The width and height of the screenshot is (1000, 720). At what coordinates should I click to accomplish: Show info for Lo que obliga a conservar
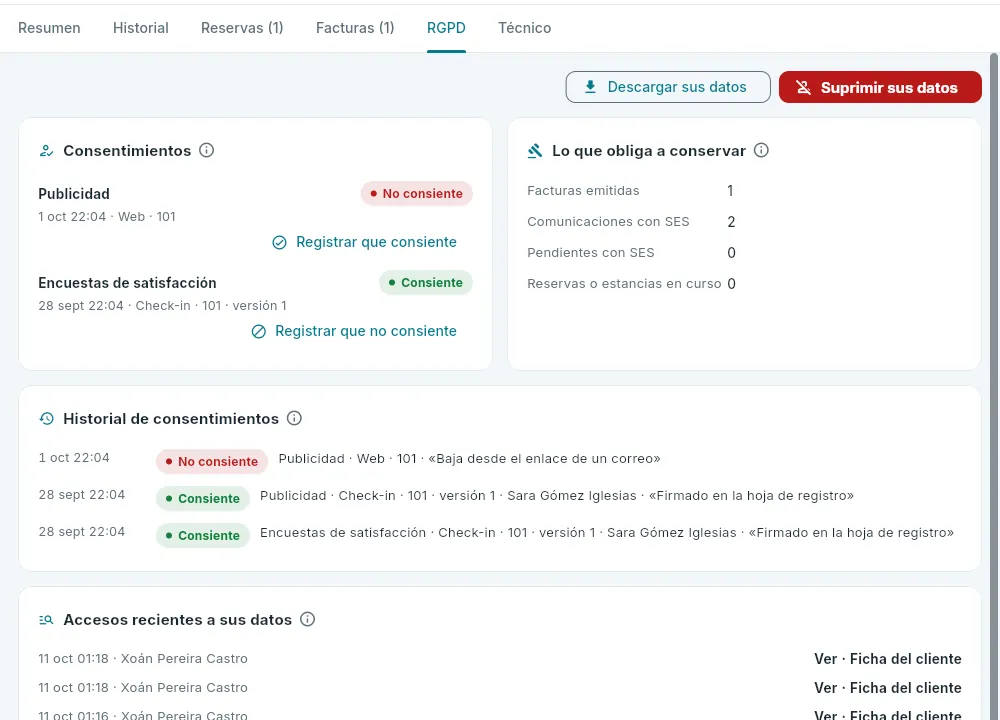click(x=761, y=151)
